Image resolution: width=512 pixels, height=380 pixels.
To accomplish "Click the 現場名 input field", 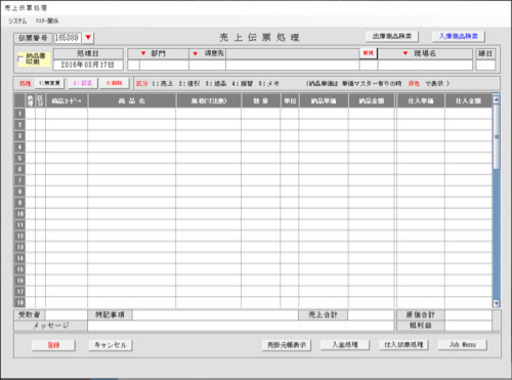I will [425, 65].
